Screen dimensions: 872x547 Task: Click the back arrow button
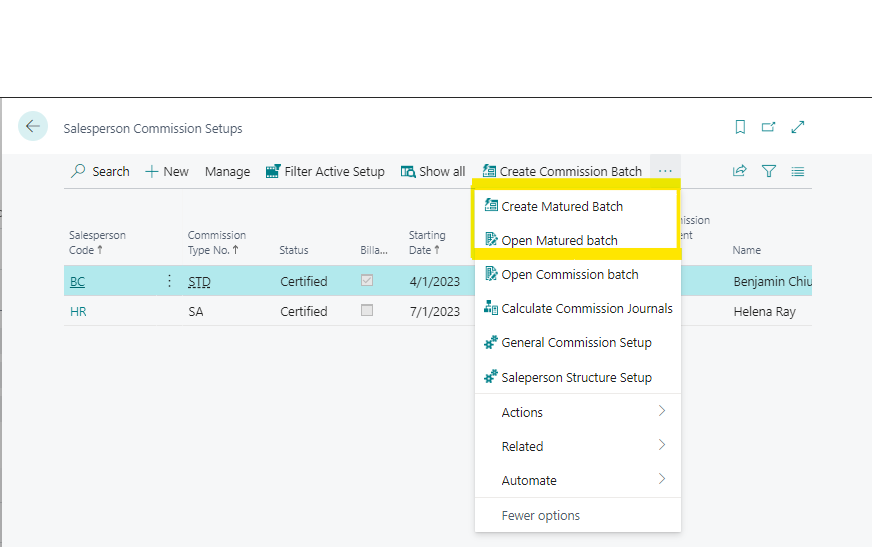click(33, 126)
